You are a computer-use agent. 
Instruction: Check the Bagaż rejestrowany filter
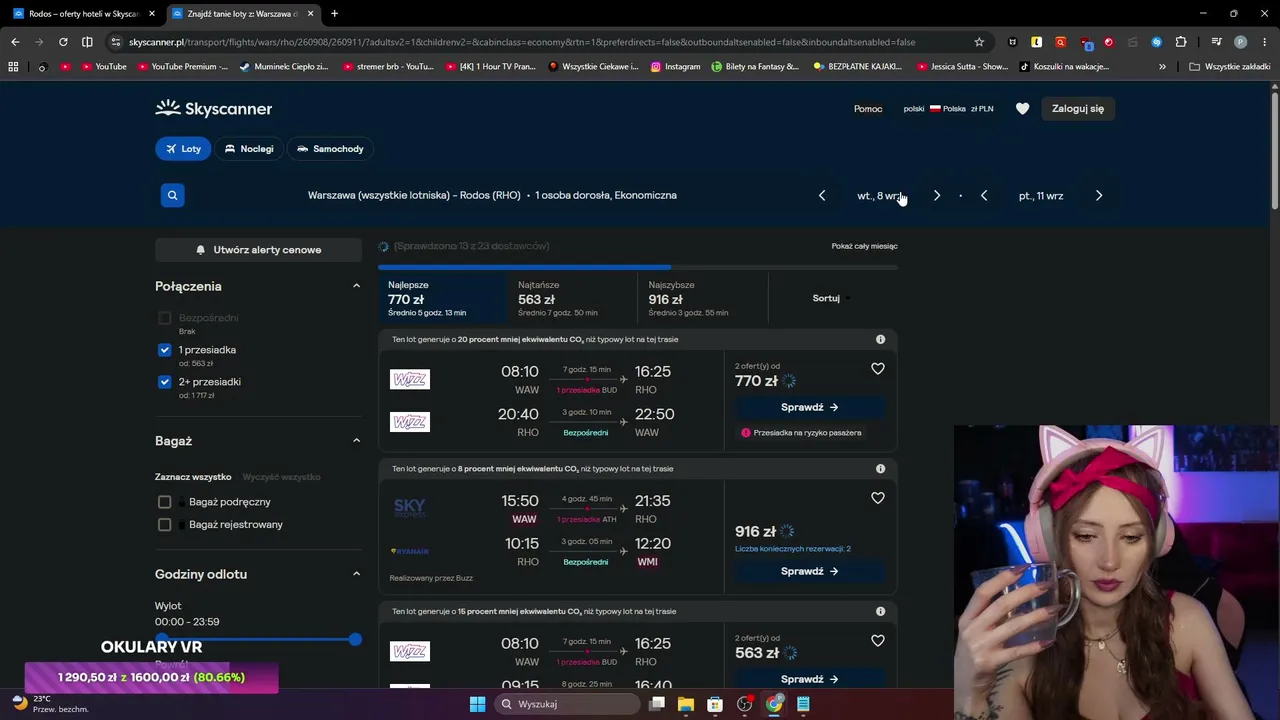[x=165, y=524]
